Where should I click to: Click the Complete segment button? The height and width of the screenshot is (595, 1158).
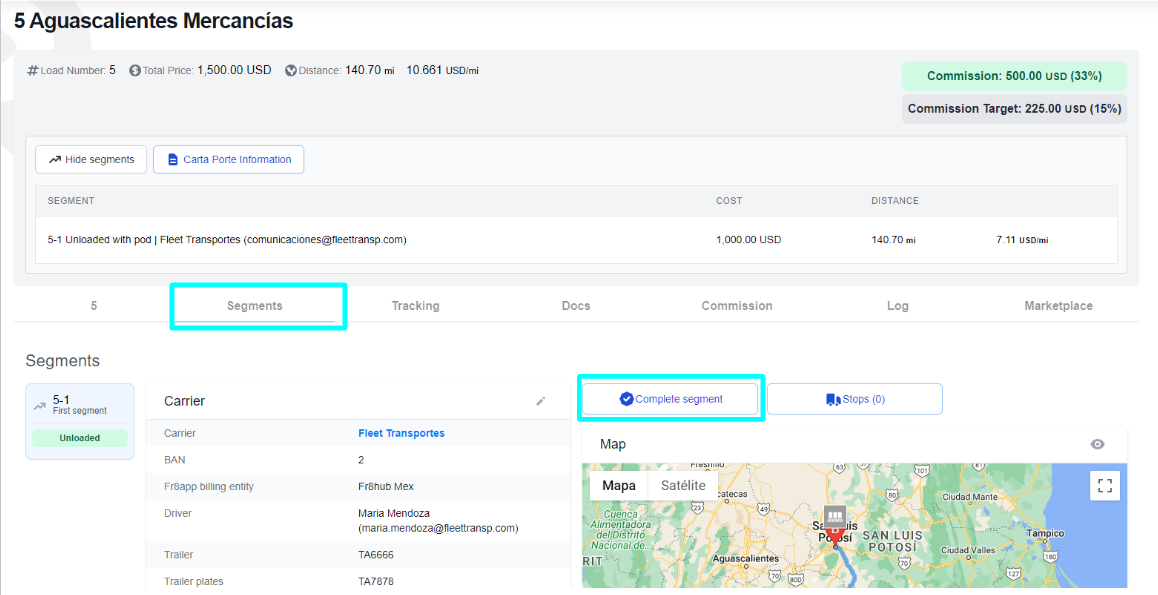(670, 398)
